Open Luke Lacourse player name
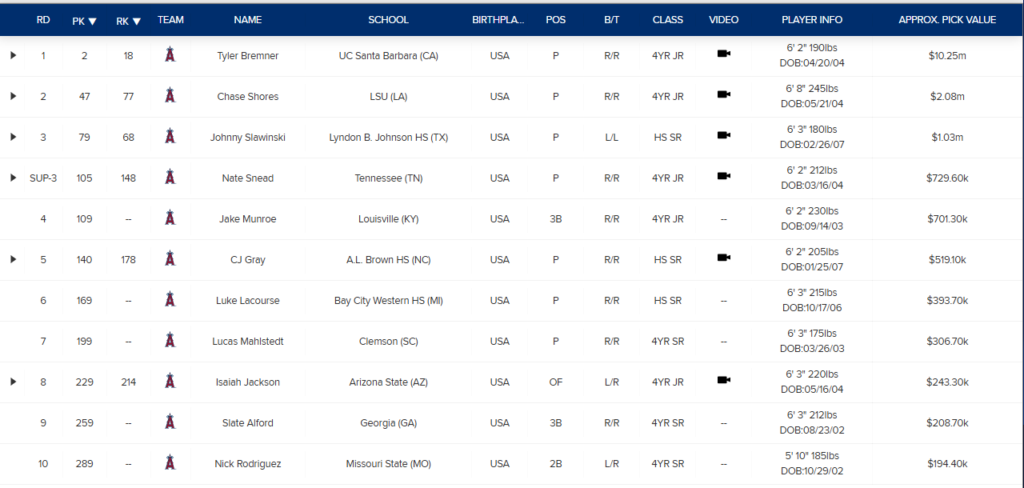This screenshot has width=1024, height=488. tap(248, 301)
